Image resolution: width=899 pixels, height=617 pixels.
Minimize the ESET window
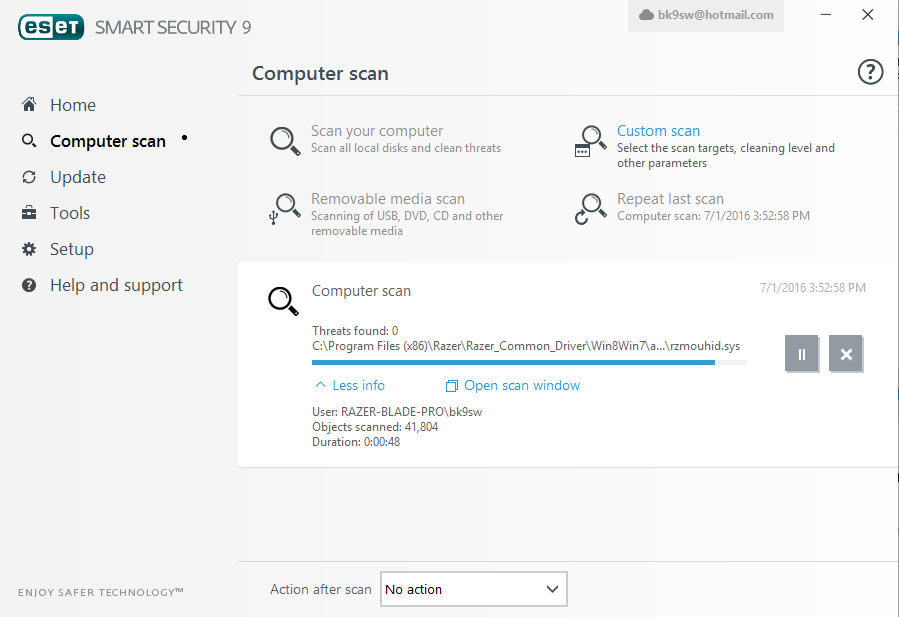(x=826, y=15)
